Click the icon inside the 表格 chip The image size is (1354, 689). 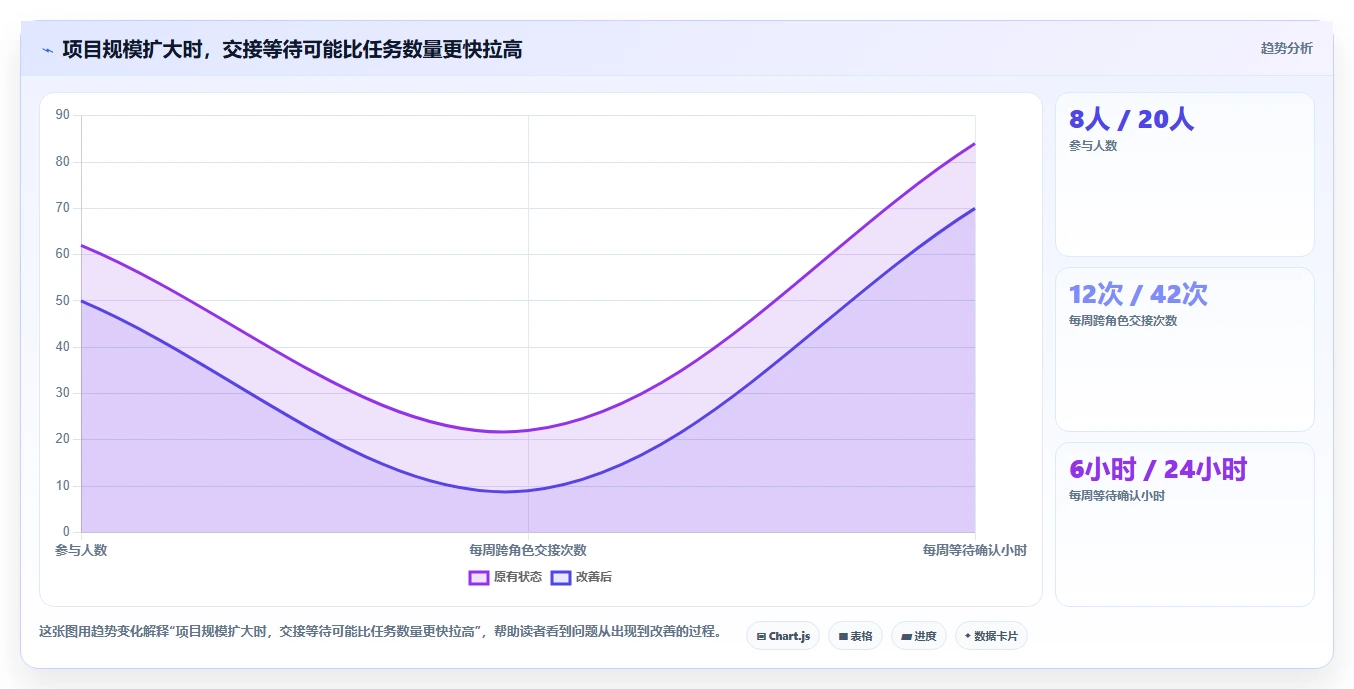coord(843,636)
